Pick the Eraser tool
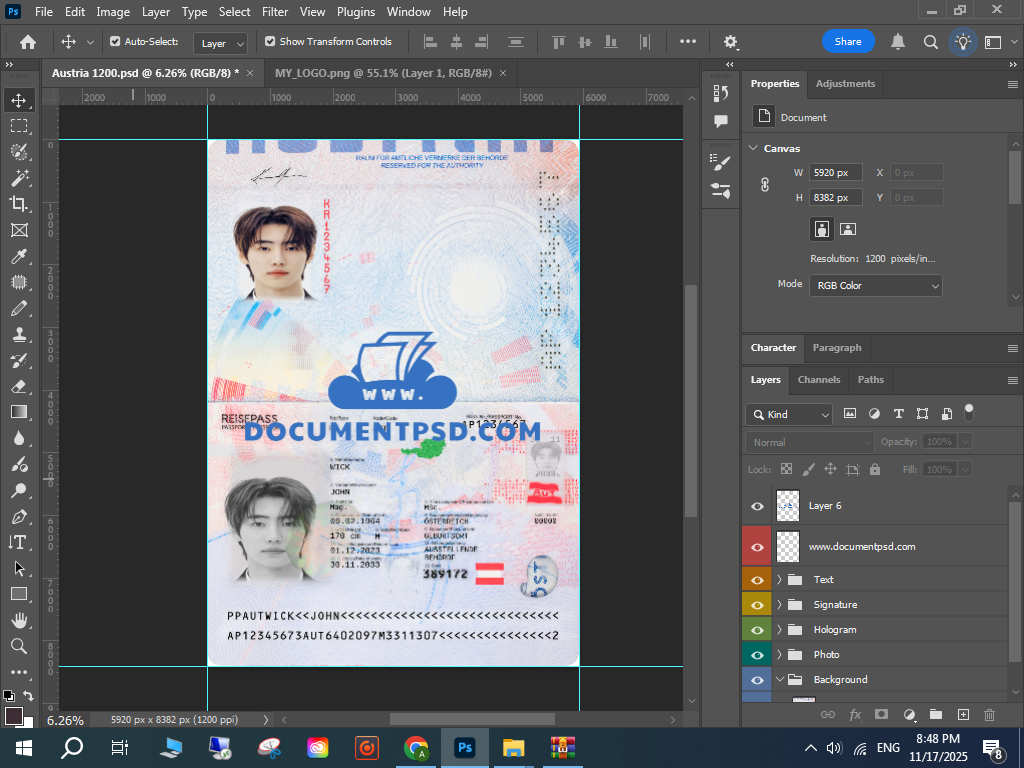Screen dimensions: 1024x768 19,386
